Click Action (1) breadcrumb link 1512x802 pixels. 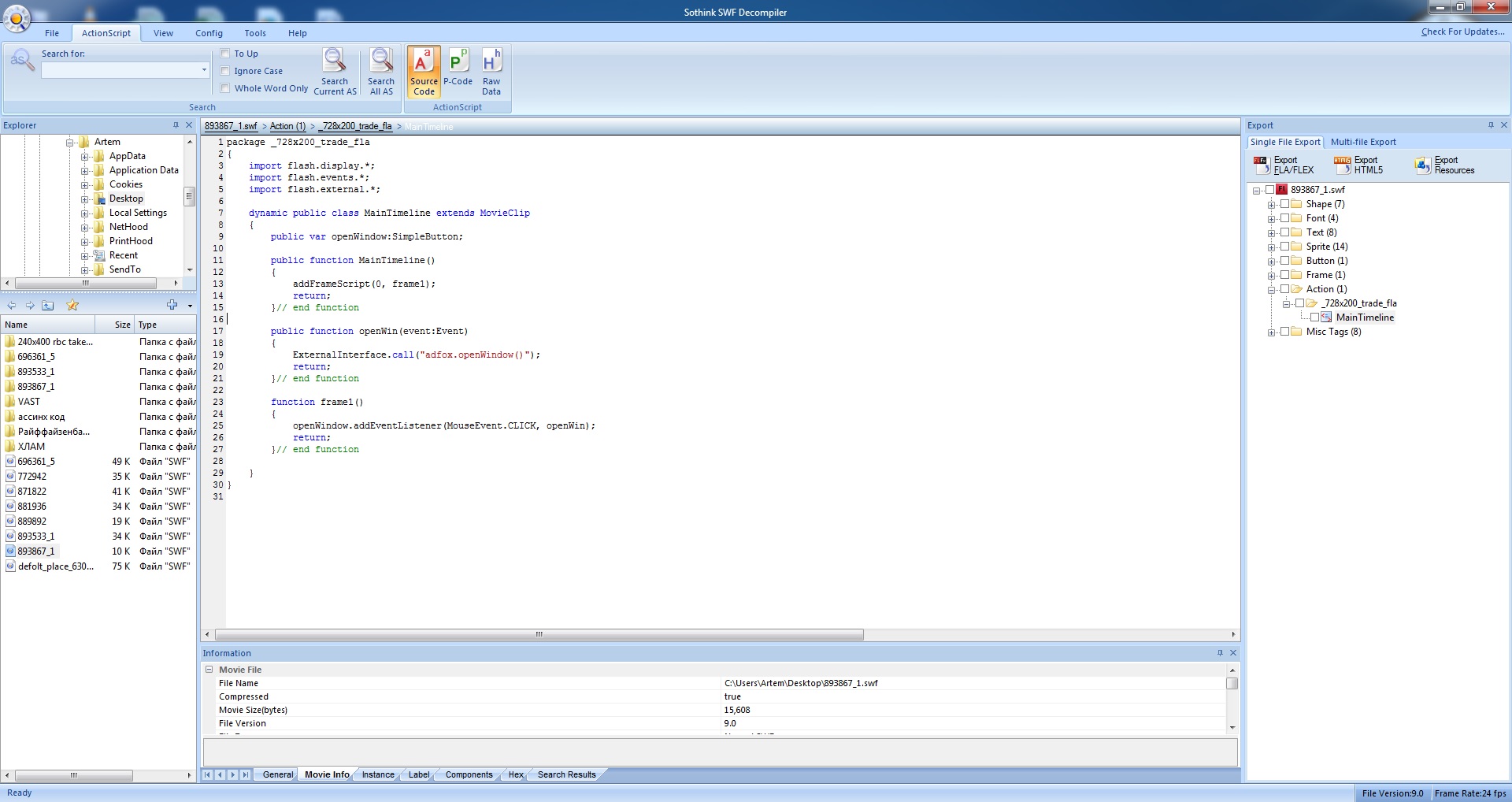tap(287, 126)
